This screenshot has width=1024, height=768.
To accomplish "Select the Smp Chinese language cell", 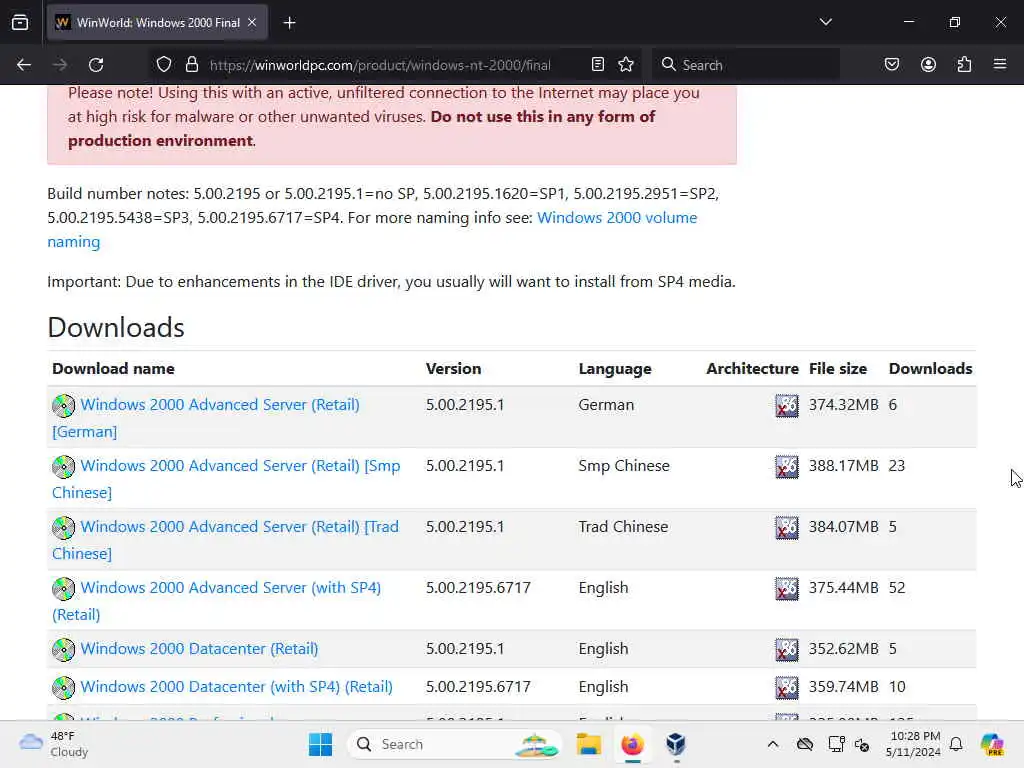I will pyautogui.click(x=624, y=466).
